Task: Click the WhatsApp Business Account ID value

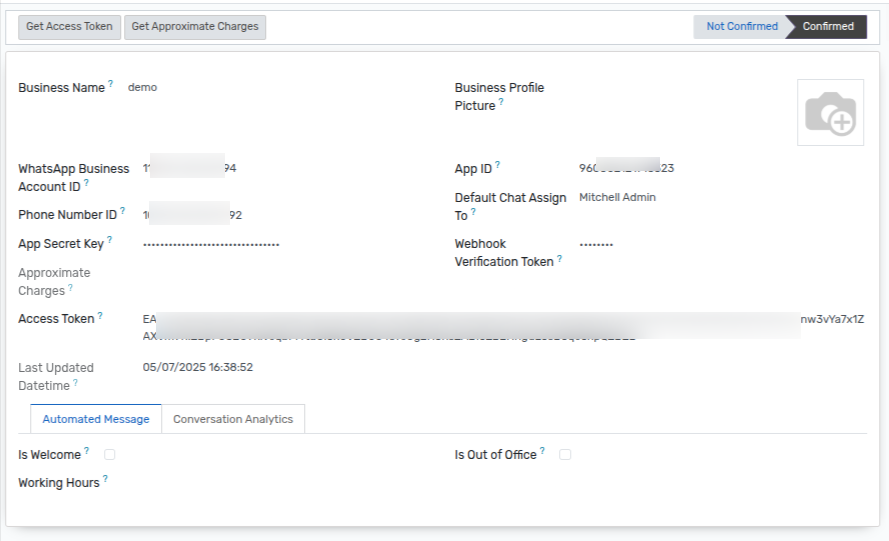Action: [x=189, y=168]
